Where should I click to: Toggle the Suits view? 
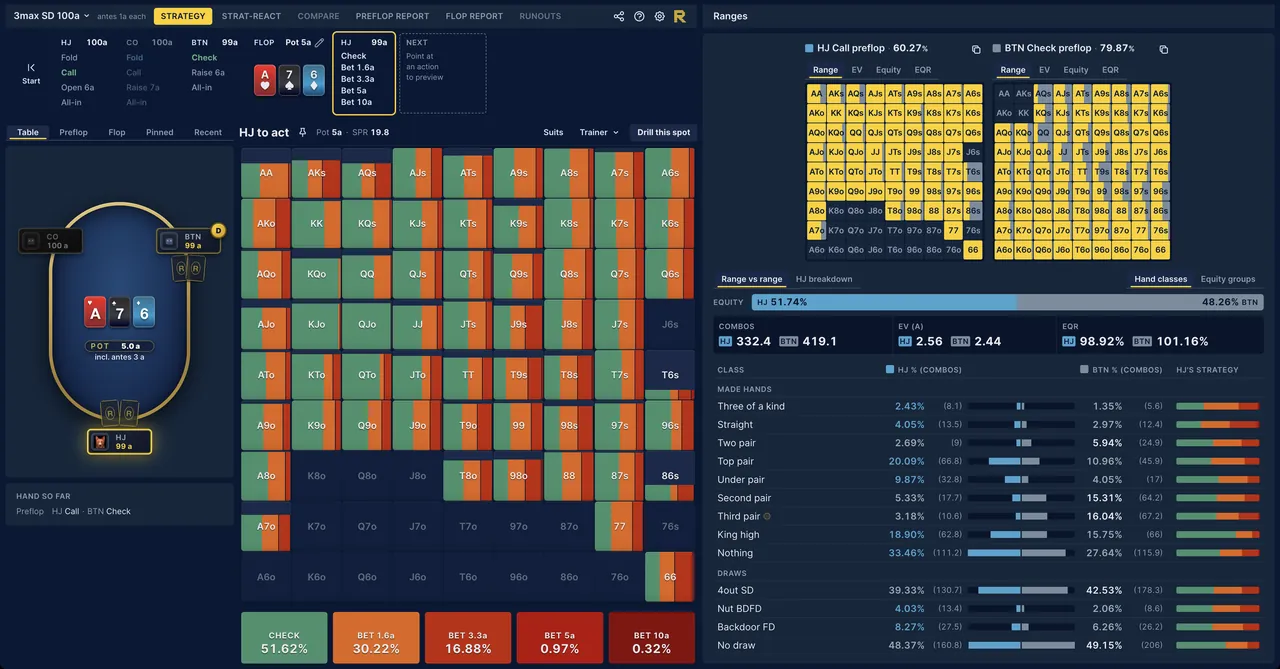point(553,132)
